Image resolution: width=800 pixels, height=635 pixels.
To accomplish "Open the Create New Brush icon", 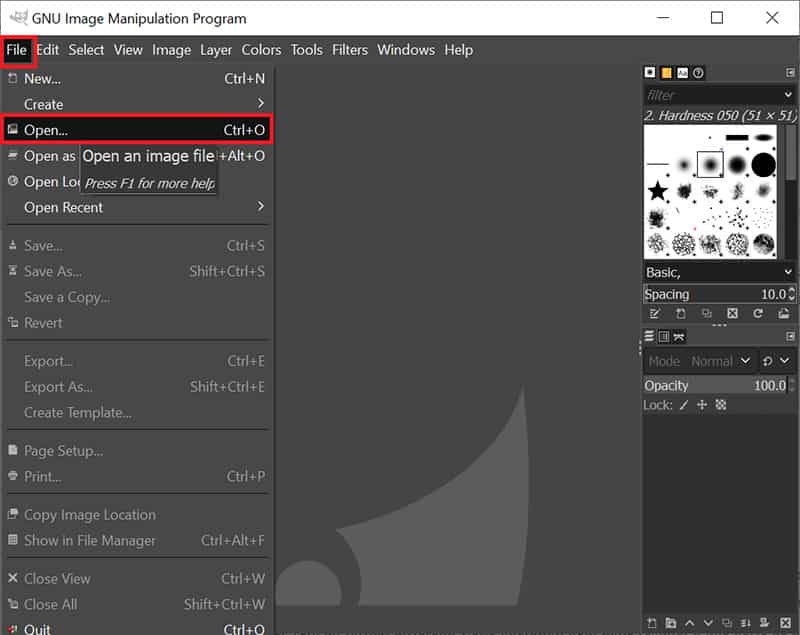I will [x=680, y=313].
